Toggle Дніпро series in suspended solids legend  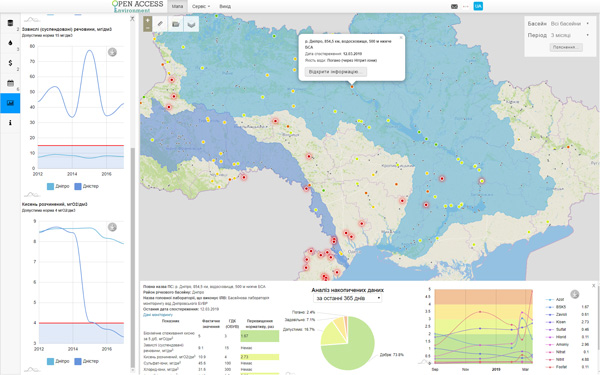pos(58,186)
